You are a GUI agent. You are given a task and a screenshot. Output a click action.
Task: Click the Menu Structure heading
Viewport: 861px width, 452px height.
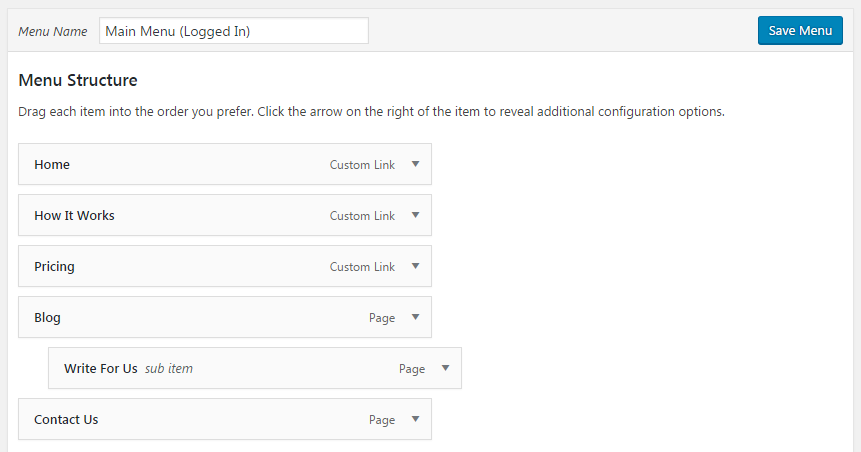point(78,80)
